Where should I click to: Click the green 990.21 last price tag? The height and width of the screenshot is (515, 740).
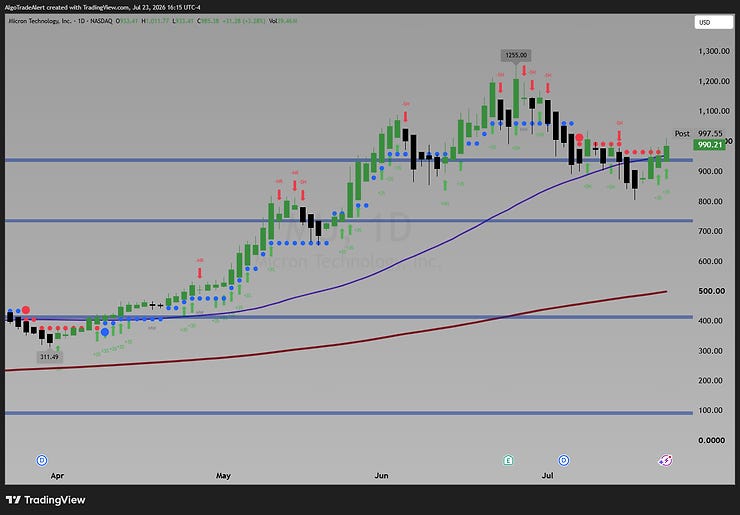[709, 145]
